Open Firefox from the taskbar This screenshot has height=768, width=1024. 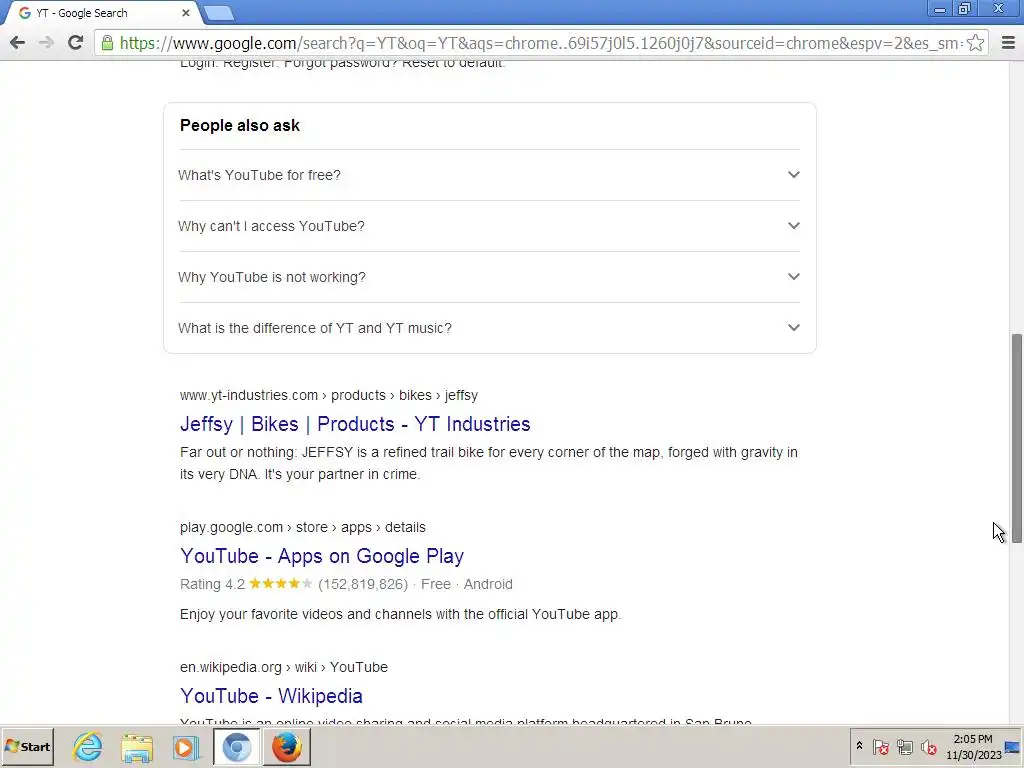(287, 746)
